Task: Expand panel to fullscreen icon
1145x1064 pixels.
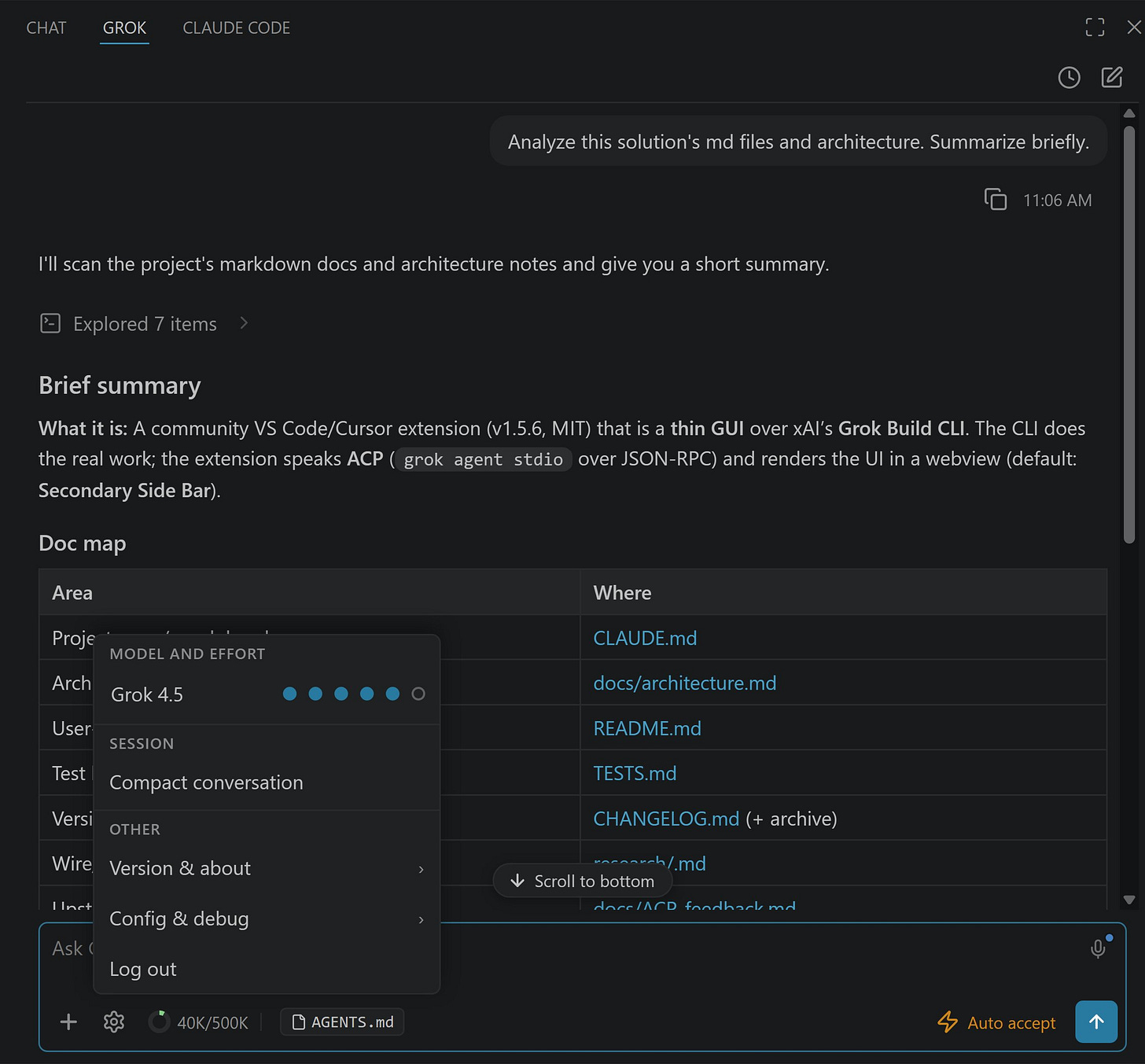Action: (1095, 28)
